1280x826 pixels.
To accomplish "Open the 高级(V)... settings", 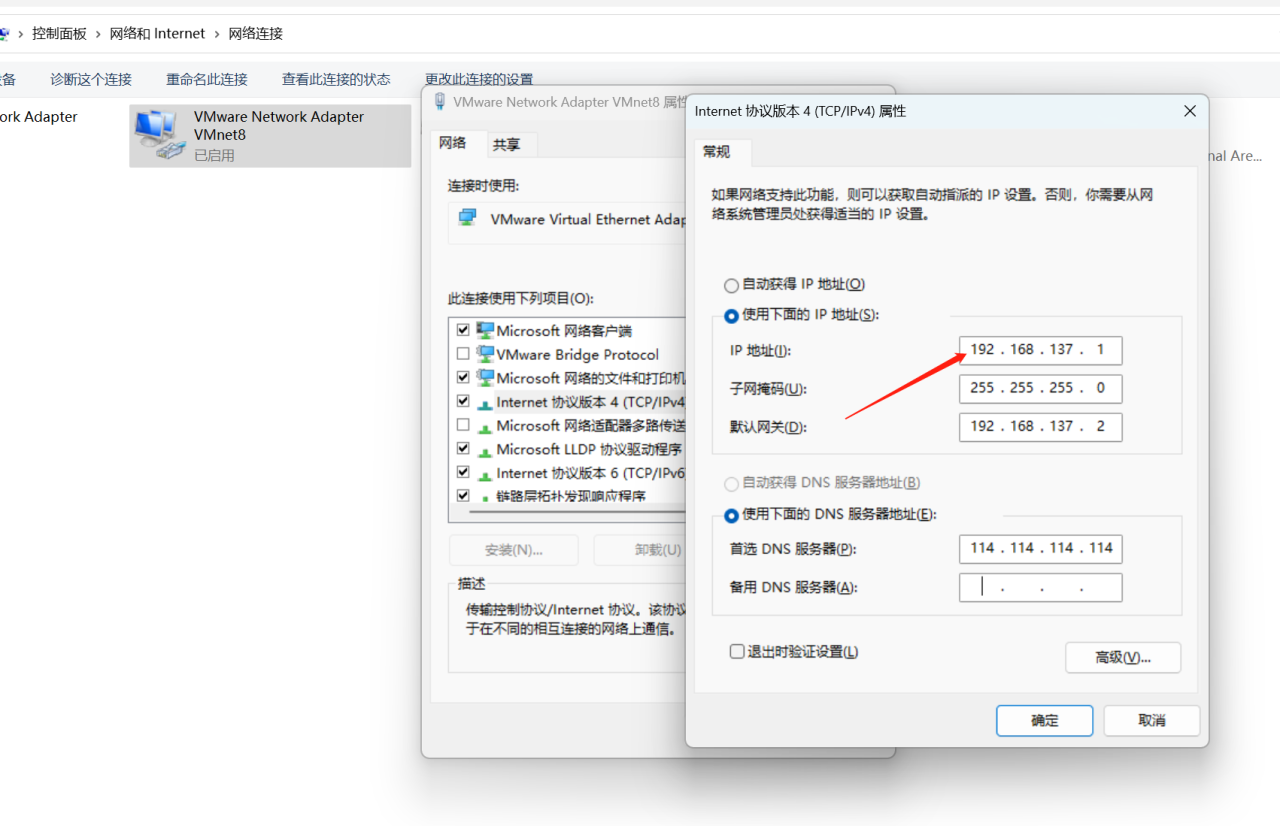I will [1123, 657].
